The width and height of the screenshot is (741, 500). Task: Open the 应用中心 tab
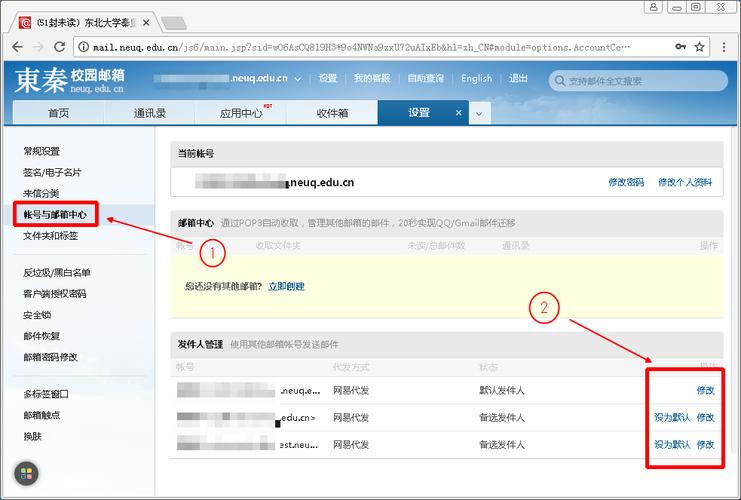click(241, 113)
